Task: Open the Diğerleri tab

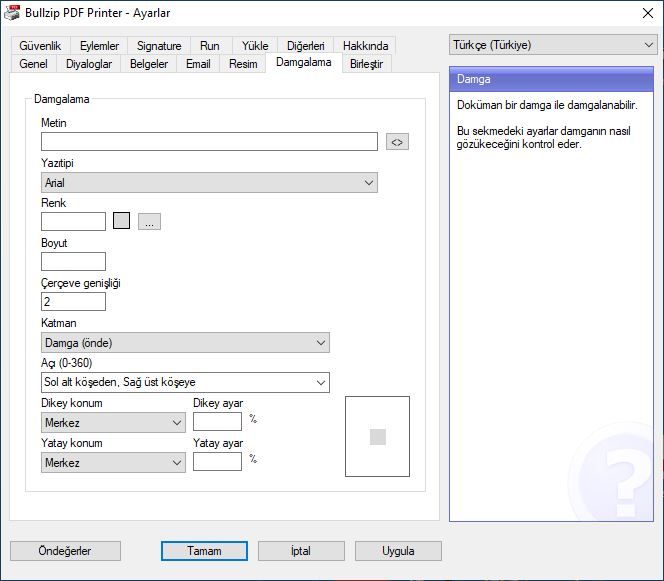Action: point(306,46)
